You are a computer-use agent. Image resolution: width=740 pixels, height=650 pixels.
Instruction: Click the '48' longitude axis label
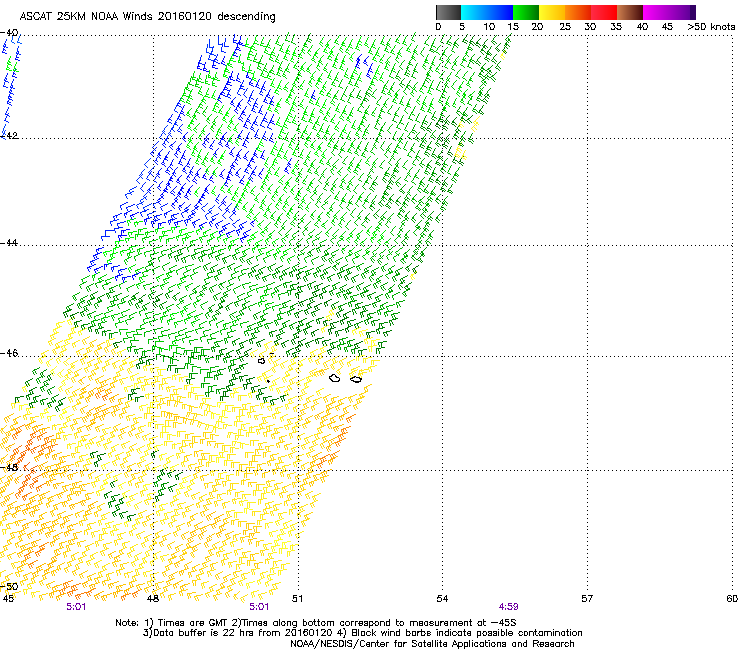coord(153,599)
